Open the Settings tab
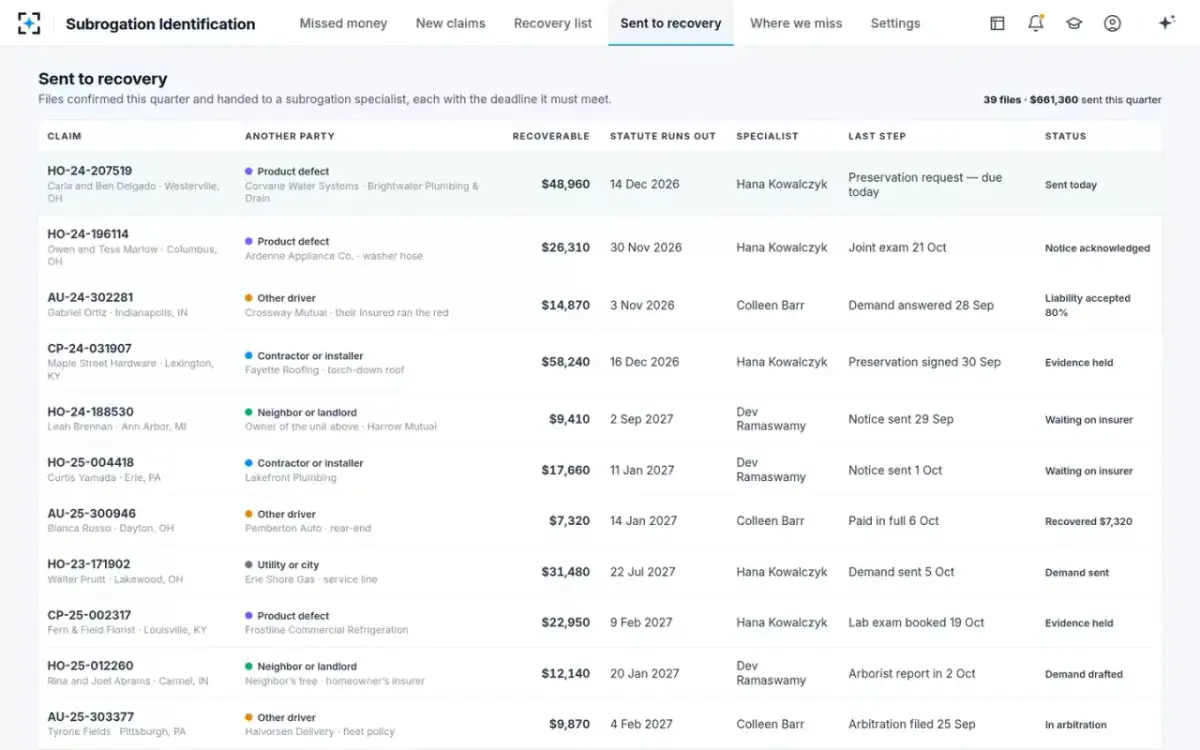This screenshot has height=750, width=1200. pyautogui.click(x=895, y=23)
